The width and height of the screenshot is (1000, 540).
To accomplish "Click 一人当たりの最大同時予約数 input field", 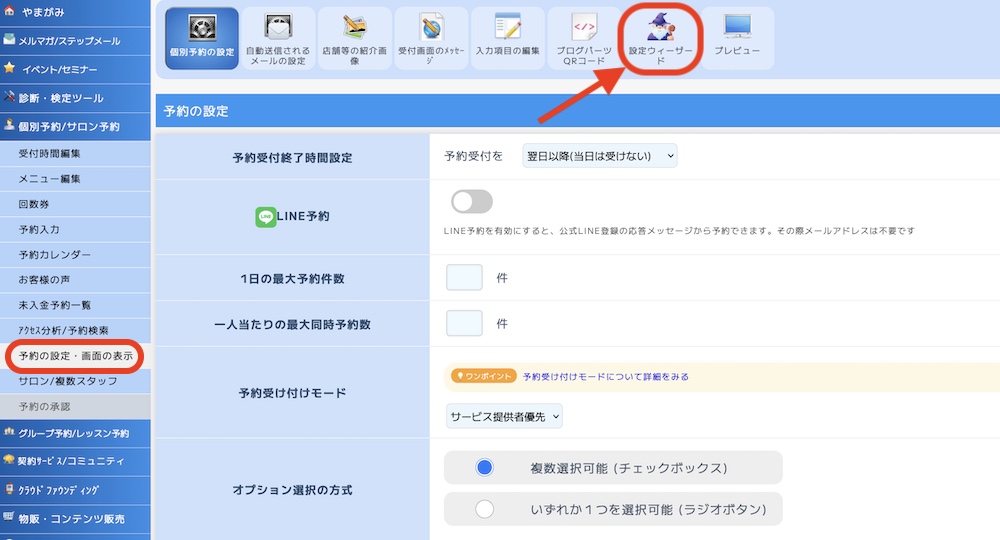I will [464, 323].
